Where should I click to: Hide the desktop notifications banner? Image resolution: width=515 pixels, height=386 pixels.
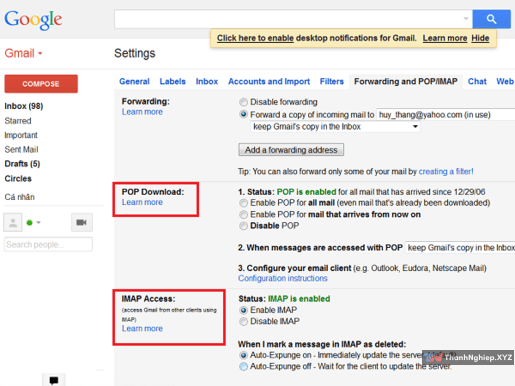[480, 38]
